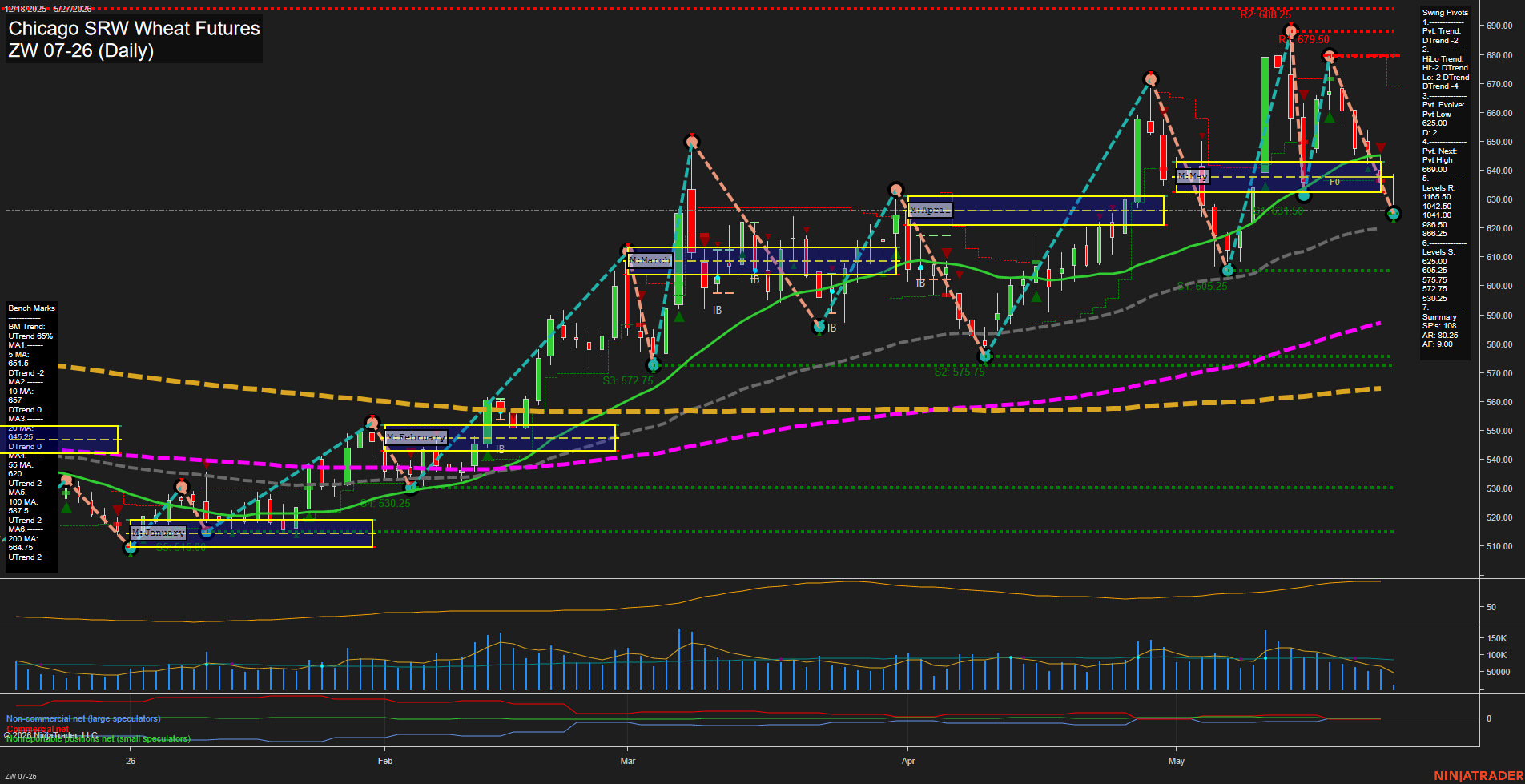Click the 510.00 price axis label

1499,546
